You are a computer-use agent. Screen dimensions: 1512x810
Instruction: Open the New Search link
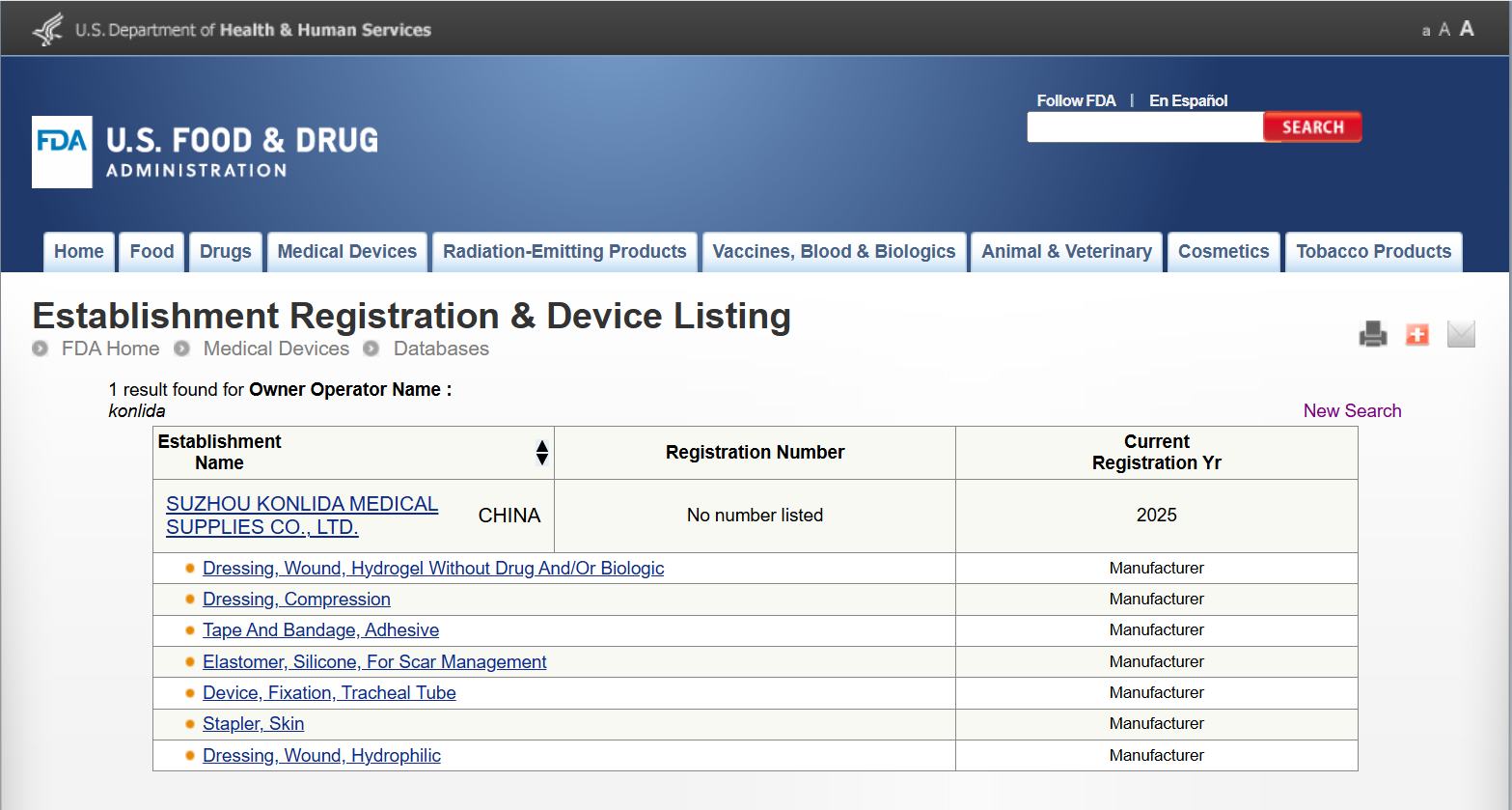(1352, 411)
